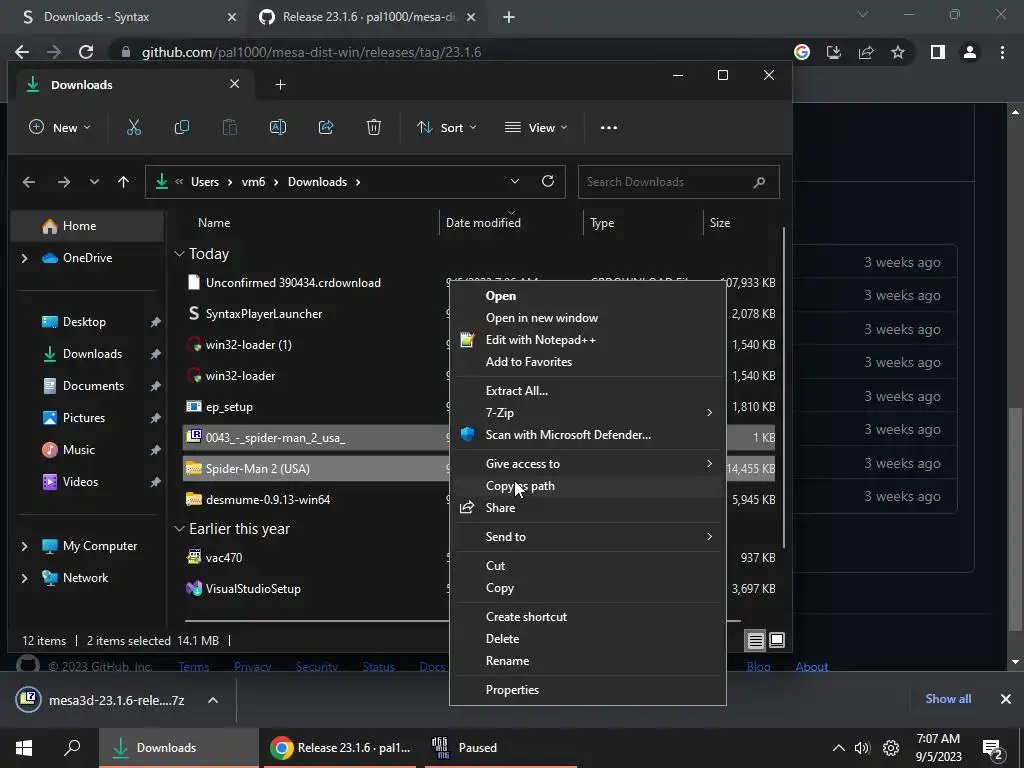Switch to Downloads - Syntax Chrome tab
Screen dimensions: 1024x768
click(x=124, y=17)
